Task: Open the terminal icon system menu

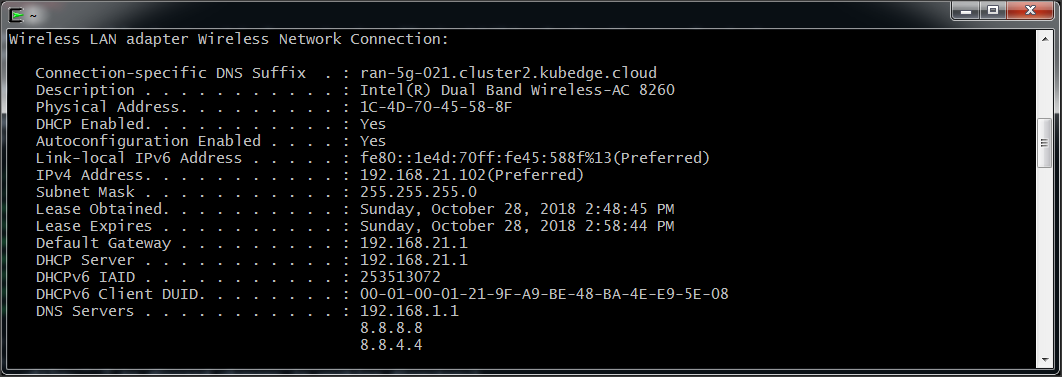Action: pyautogui.click(x=17, y=14)
